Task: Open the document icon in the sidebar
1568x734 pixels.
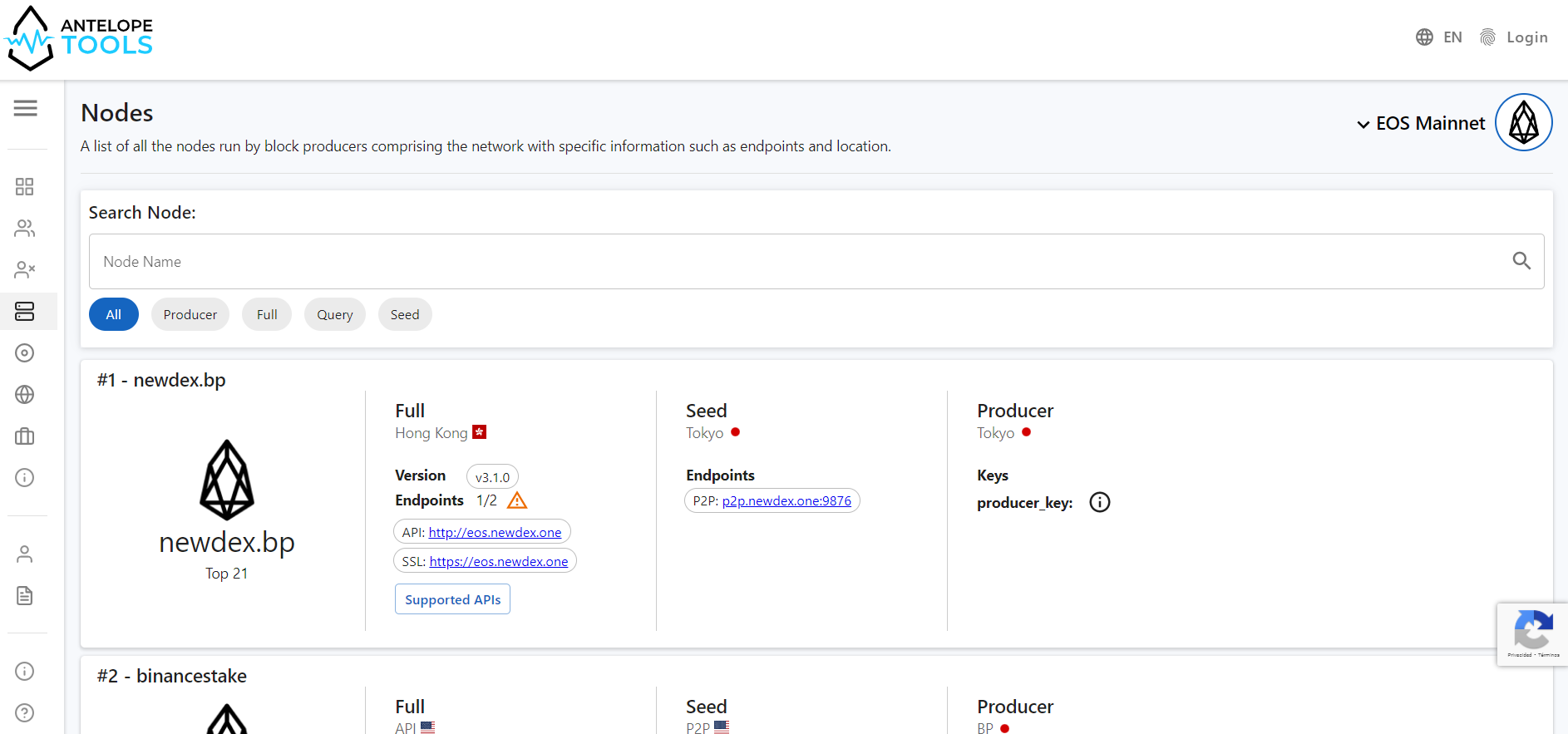Action: pos(25,596)
